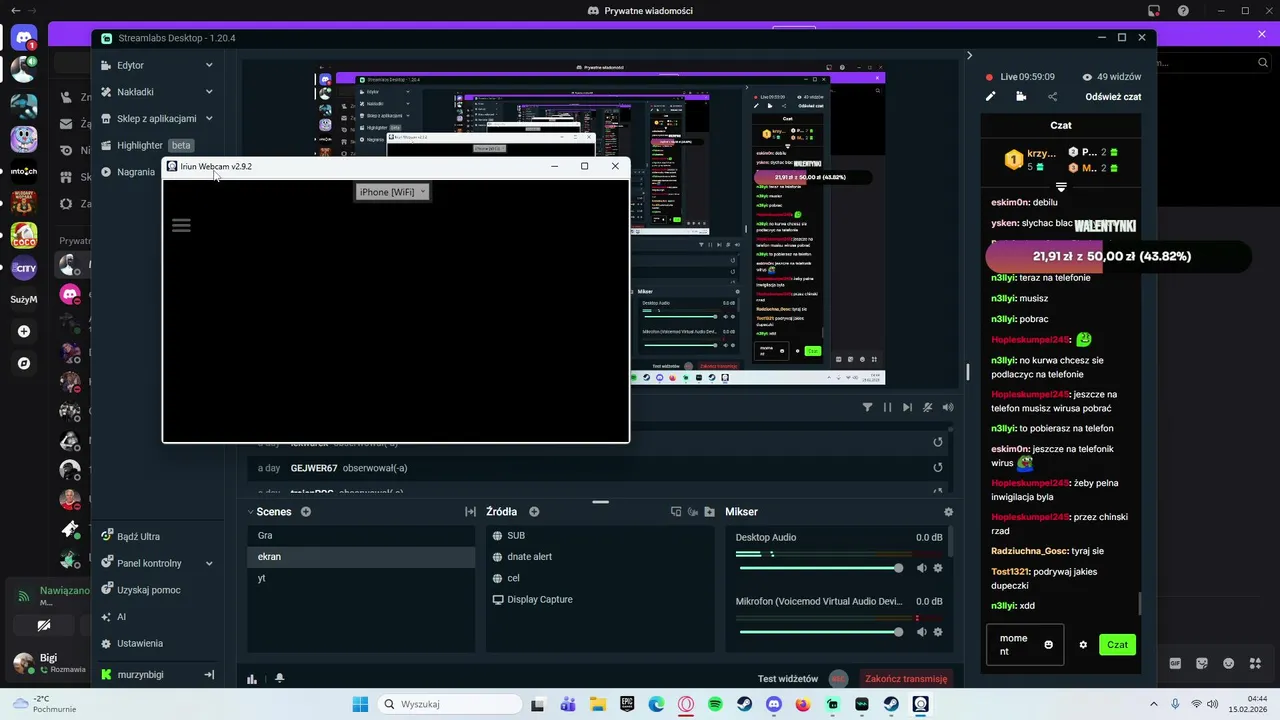The height and width of the screenshot is (720, 1280).
Task: Expand gift leaderboard arrow in chat
Action: pyautogui.click(x=1061, y=187)
